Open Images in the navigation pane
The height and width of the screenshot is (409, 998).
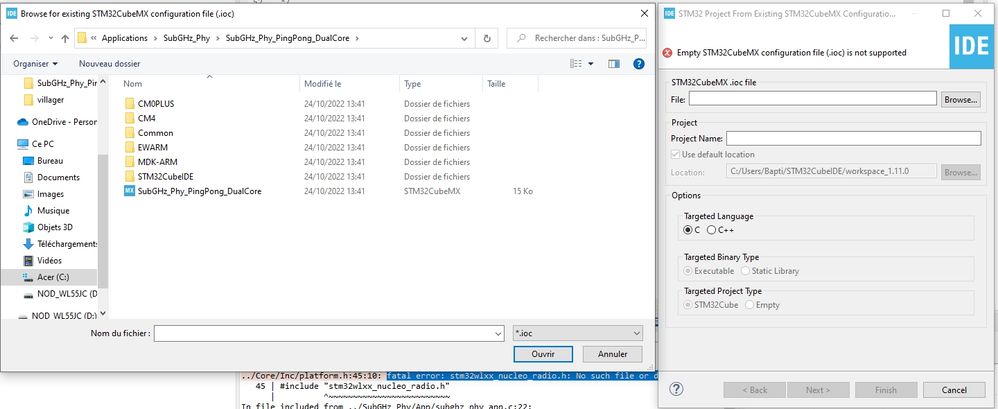click(x=50, y=194)
